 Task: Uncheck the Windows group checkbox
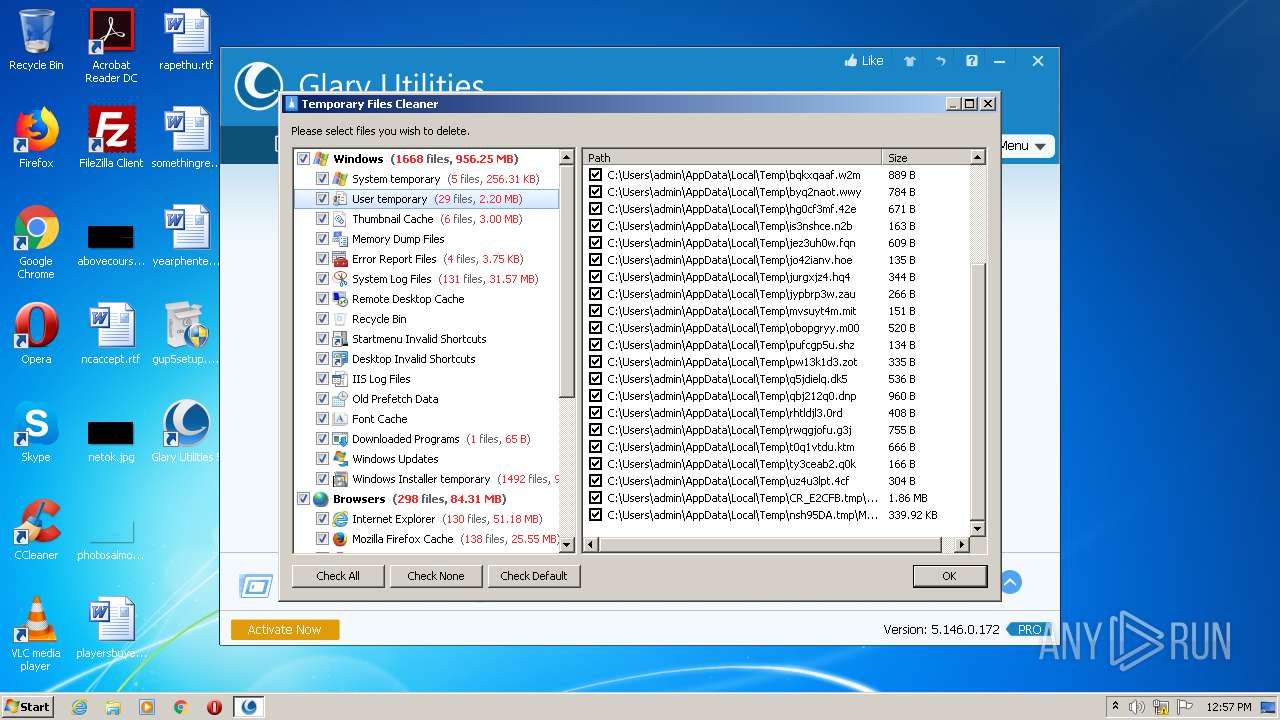303,159
